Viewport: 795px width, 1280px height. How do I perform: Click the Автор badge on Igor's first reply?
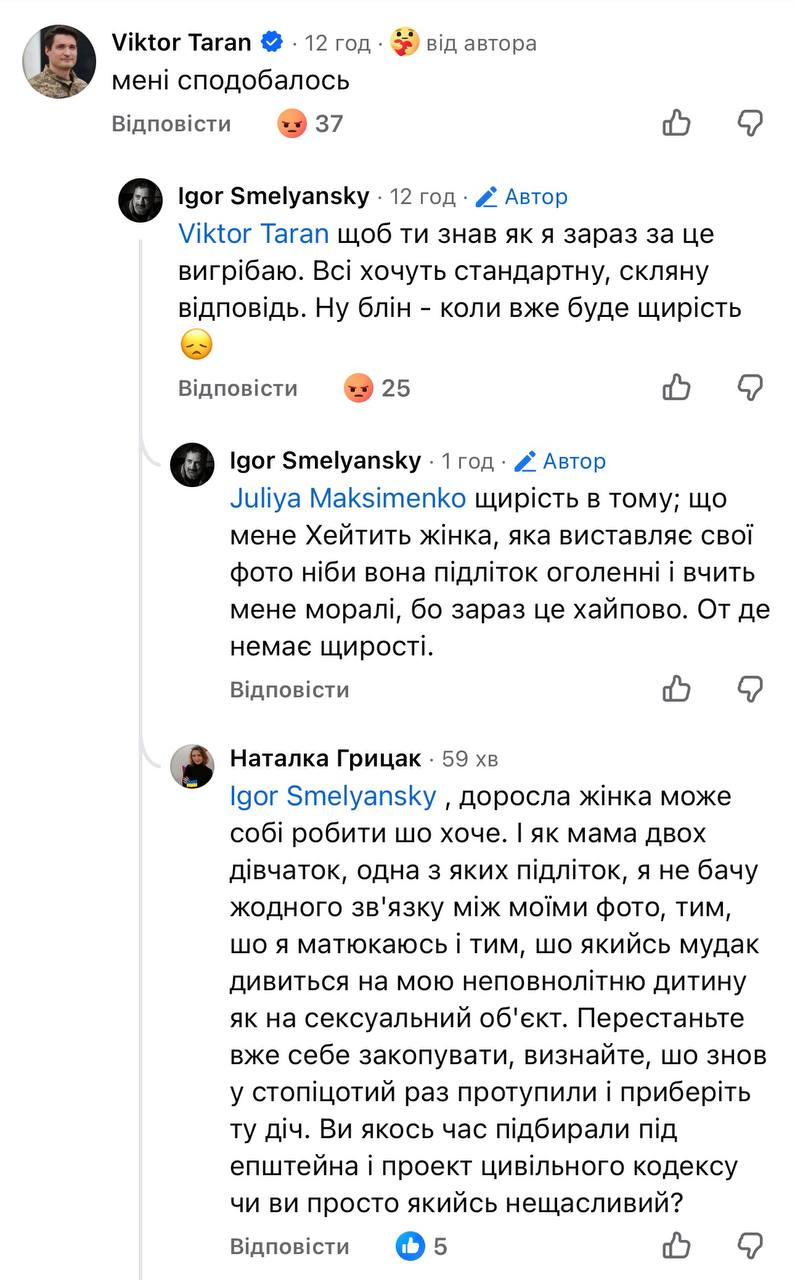522,197
